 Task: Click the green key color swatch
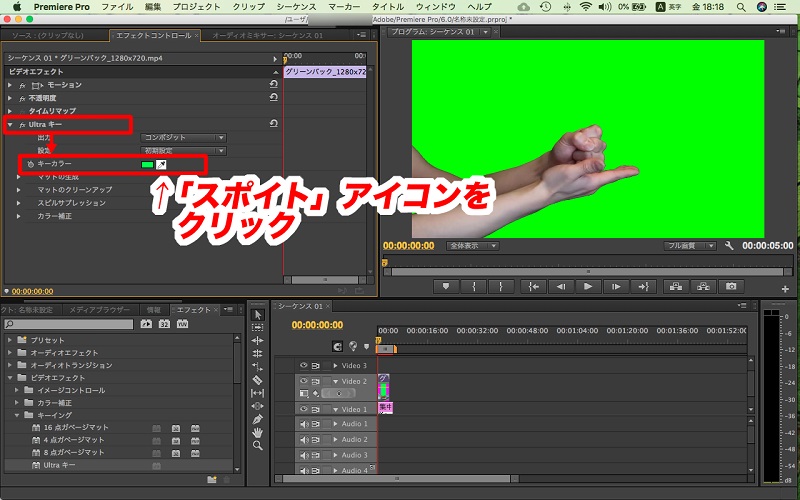[147, 164]
